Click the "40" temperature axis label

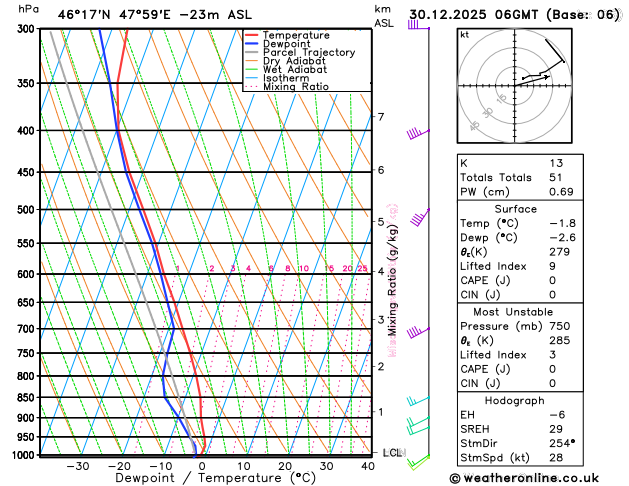368,466
